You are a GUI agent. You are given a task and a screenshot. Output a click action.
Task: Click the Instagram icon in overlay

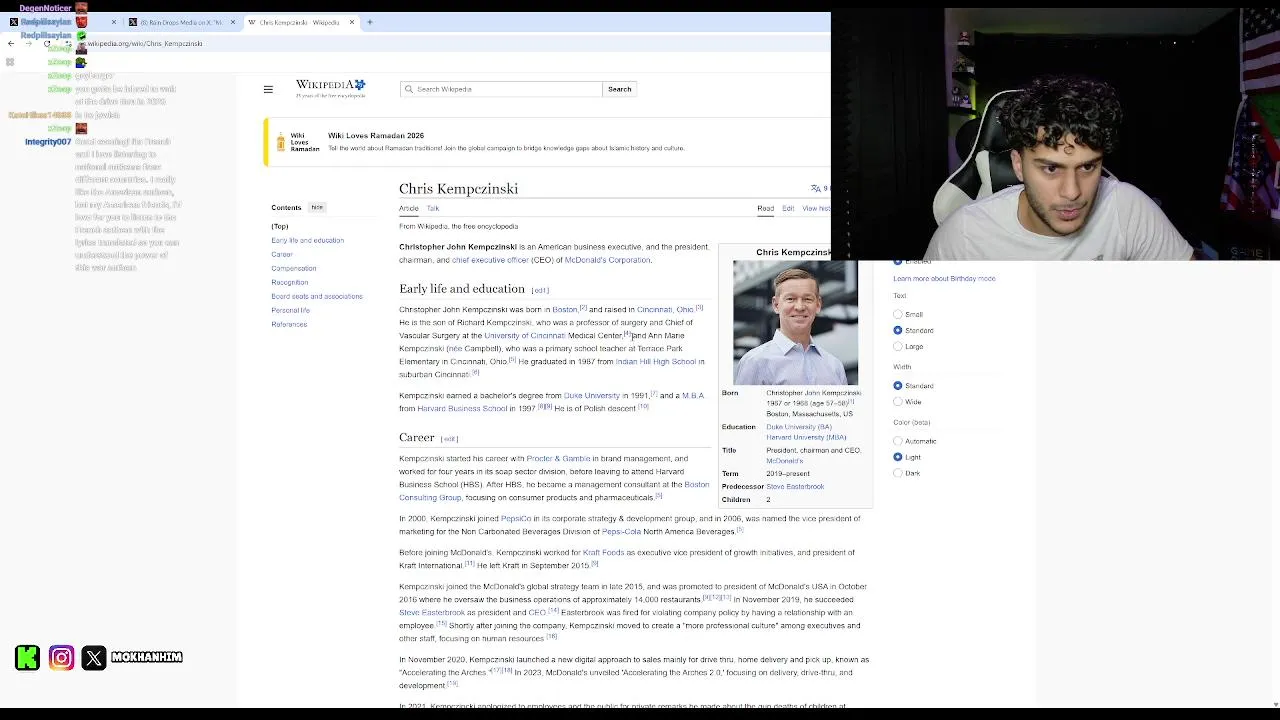pos(61,657)
